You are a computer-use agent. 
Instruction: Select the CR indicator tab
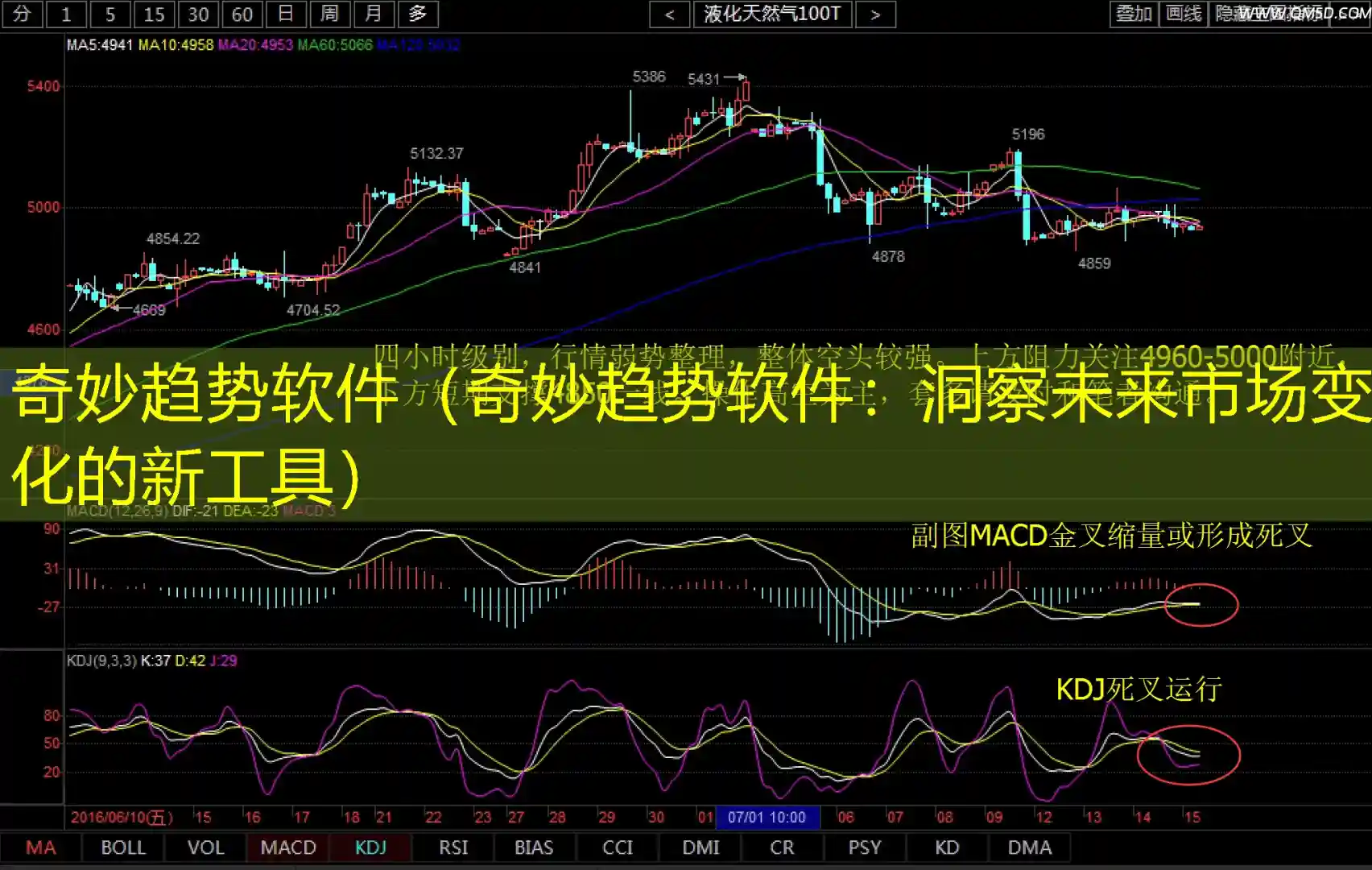coord(782,847)
